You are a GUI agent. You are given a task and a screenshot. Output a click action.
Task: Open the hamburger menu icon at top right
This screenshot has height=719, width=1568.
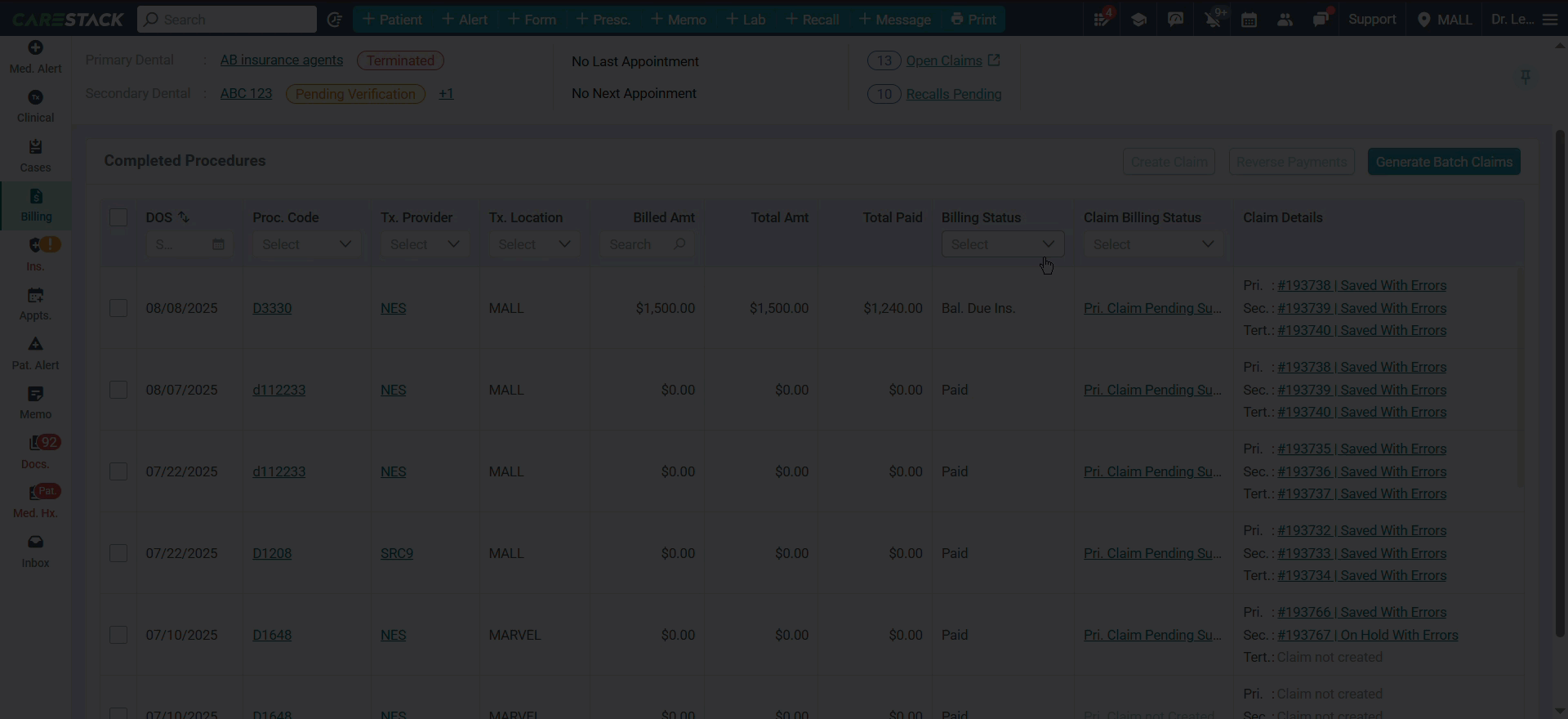click(1550, 20)
